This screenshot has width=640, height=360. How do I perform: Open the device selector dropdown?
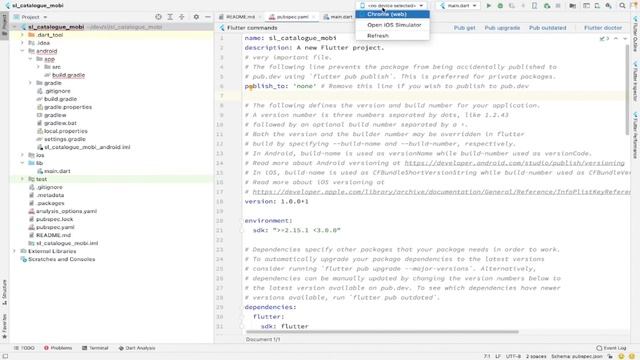tap(392, 6)
